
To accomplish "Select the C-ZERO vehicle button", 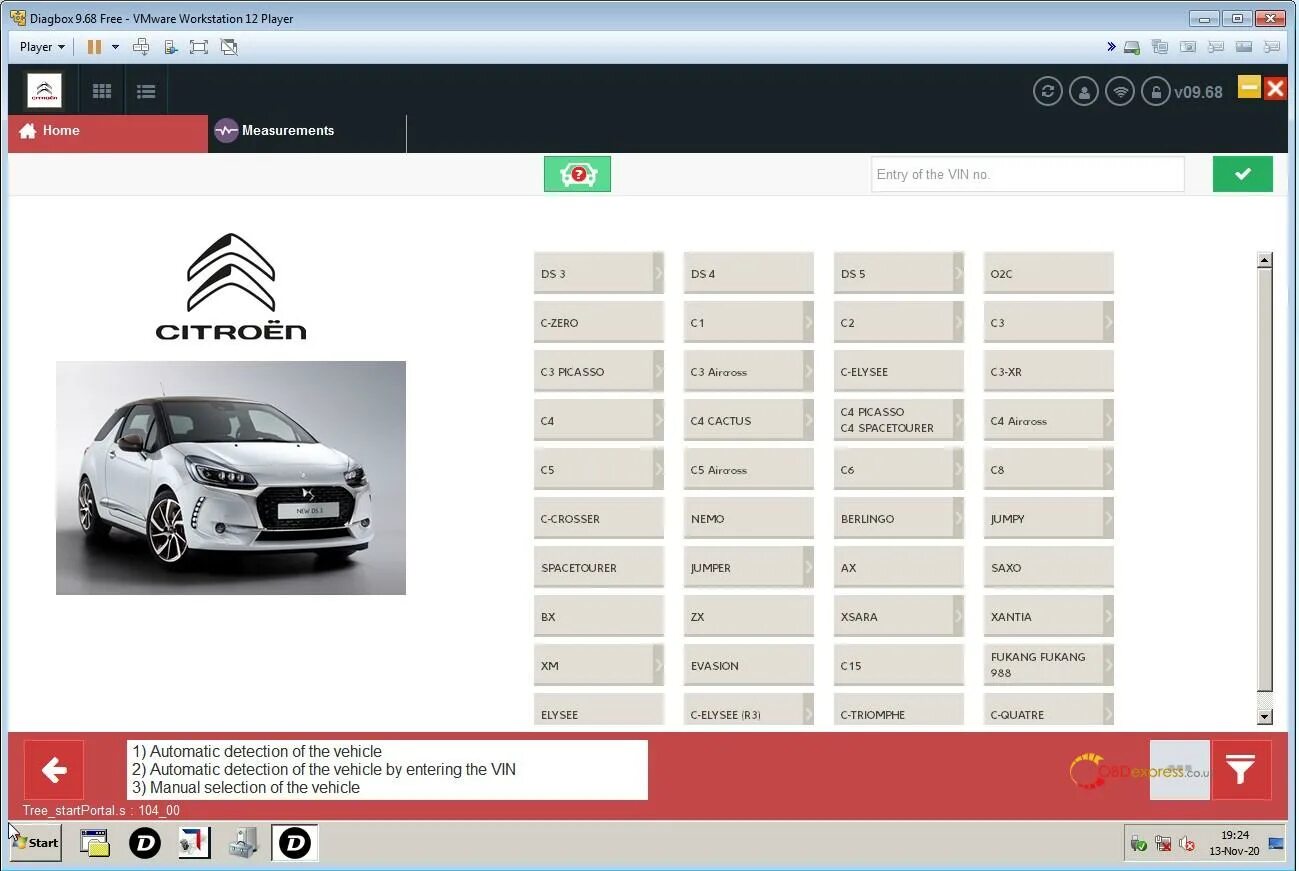I will pos(599,322).
